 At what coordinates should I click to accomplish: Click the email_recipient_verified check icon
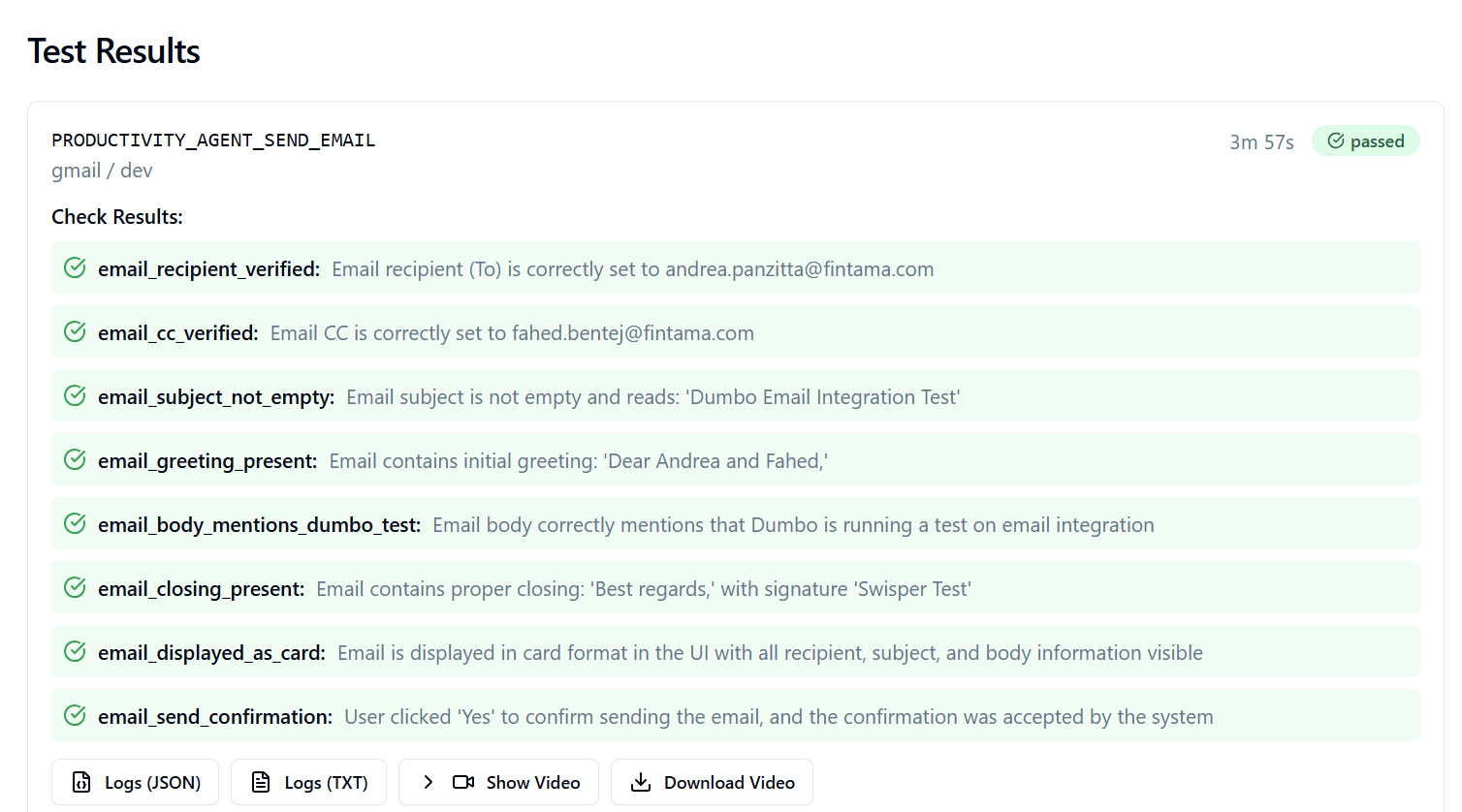click(x=75, y=268)
